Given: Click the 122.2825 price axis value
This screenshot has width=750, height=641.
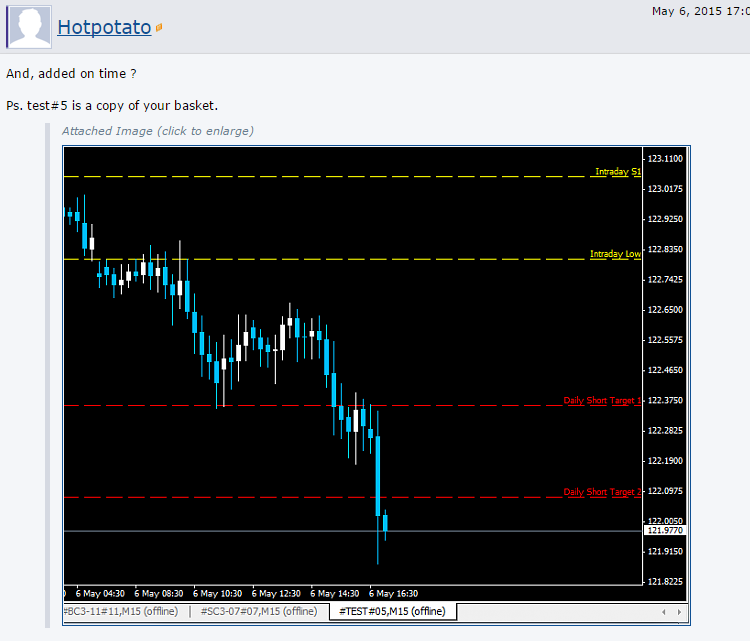Looking at the screenshot, I should tap(665, 431).
